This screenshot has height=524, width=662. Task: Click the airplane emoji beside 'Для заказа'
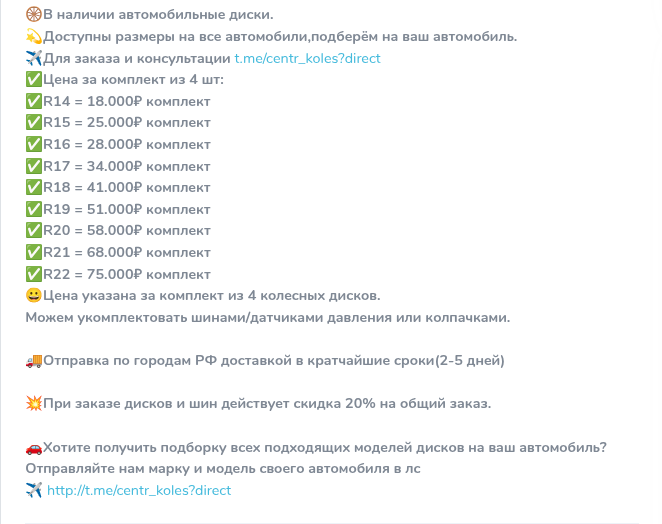click(x=33, y=59)
